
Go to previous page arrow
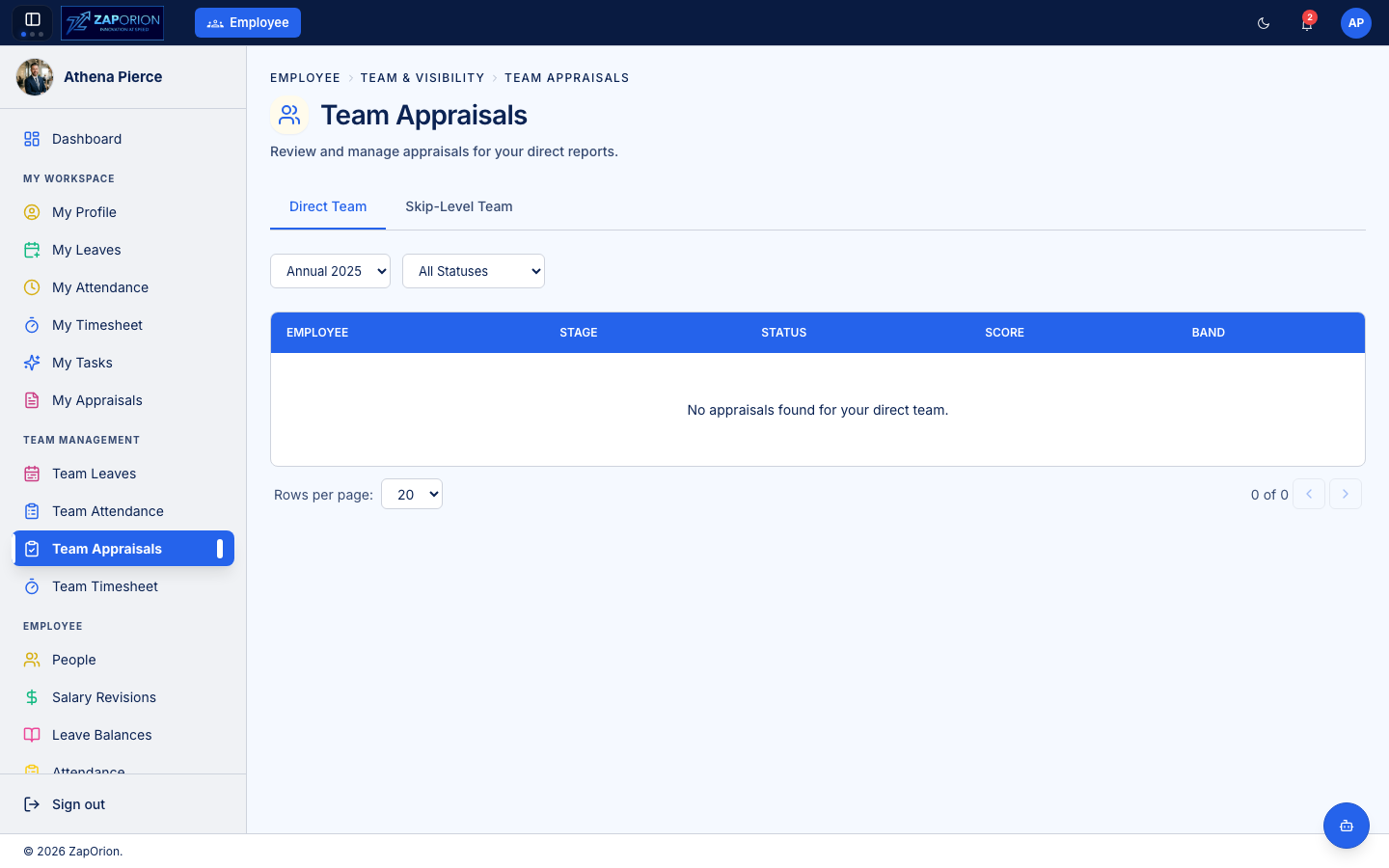pos(1309,494)
